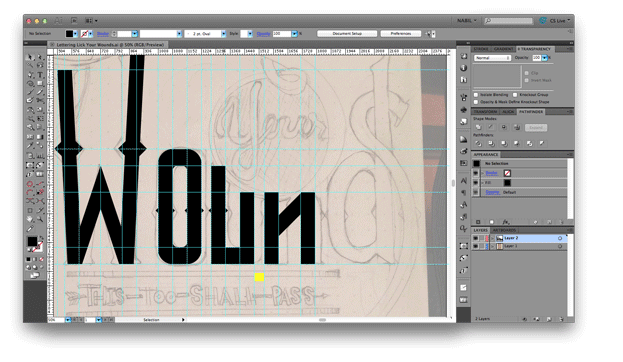The height and width of the screenshot is (362, 623).
Task: Click the Intersect shape mode icon
Action: (504, 127)
